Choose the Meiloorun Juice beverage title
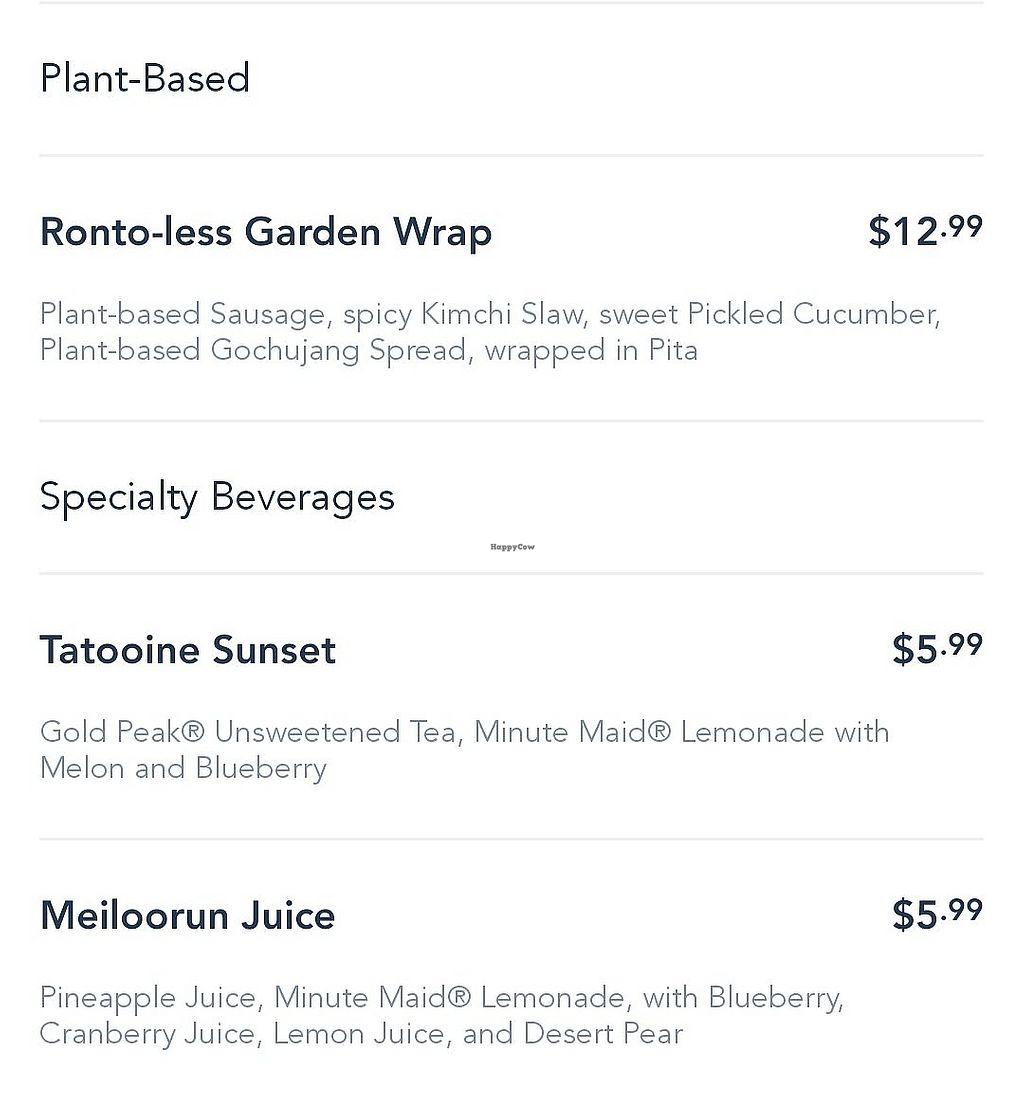 point(188,916)
